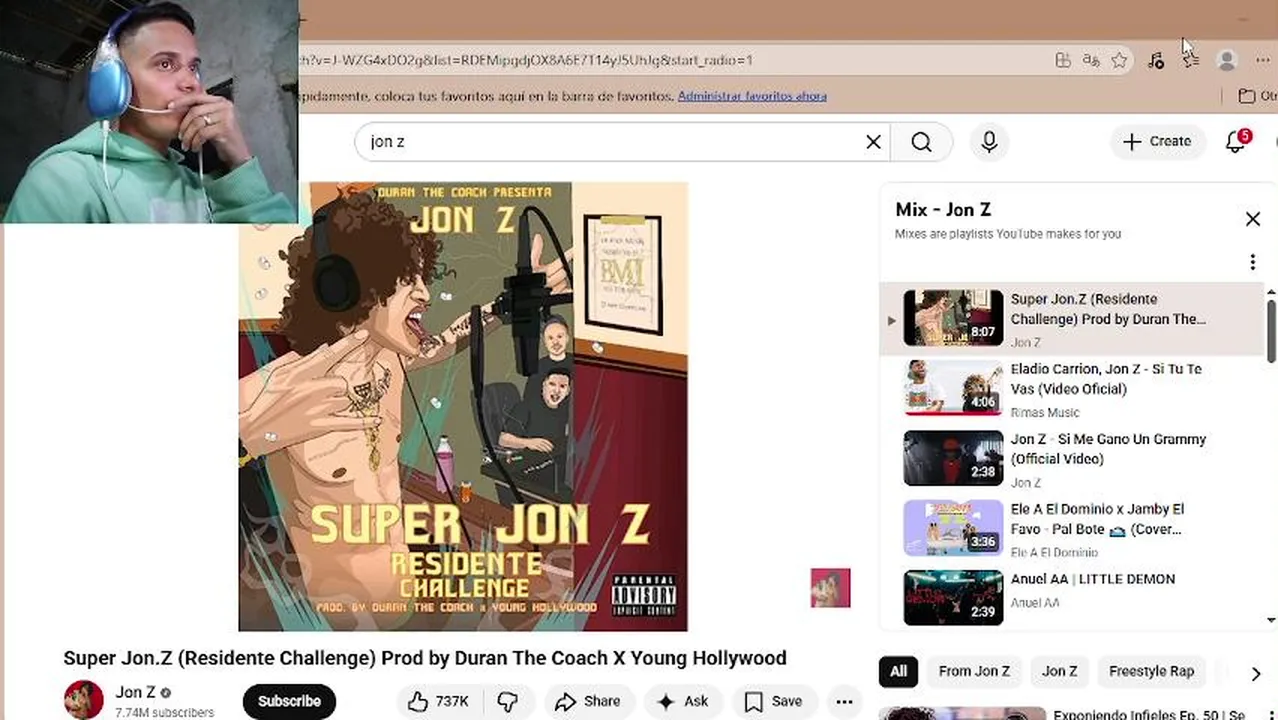Select the Jon Z filter chip
This screenshot has height=720, width=1278.
click(x=1059, y=671)
